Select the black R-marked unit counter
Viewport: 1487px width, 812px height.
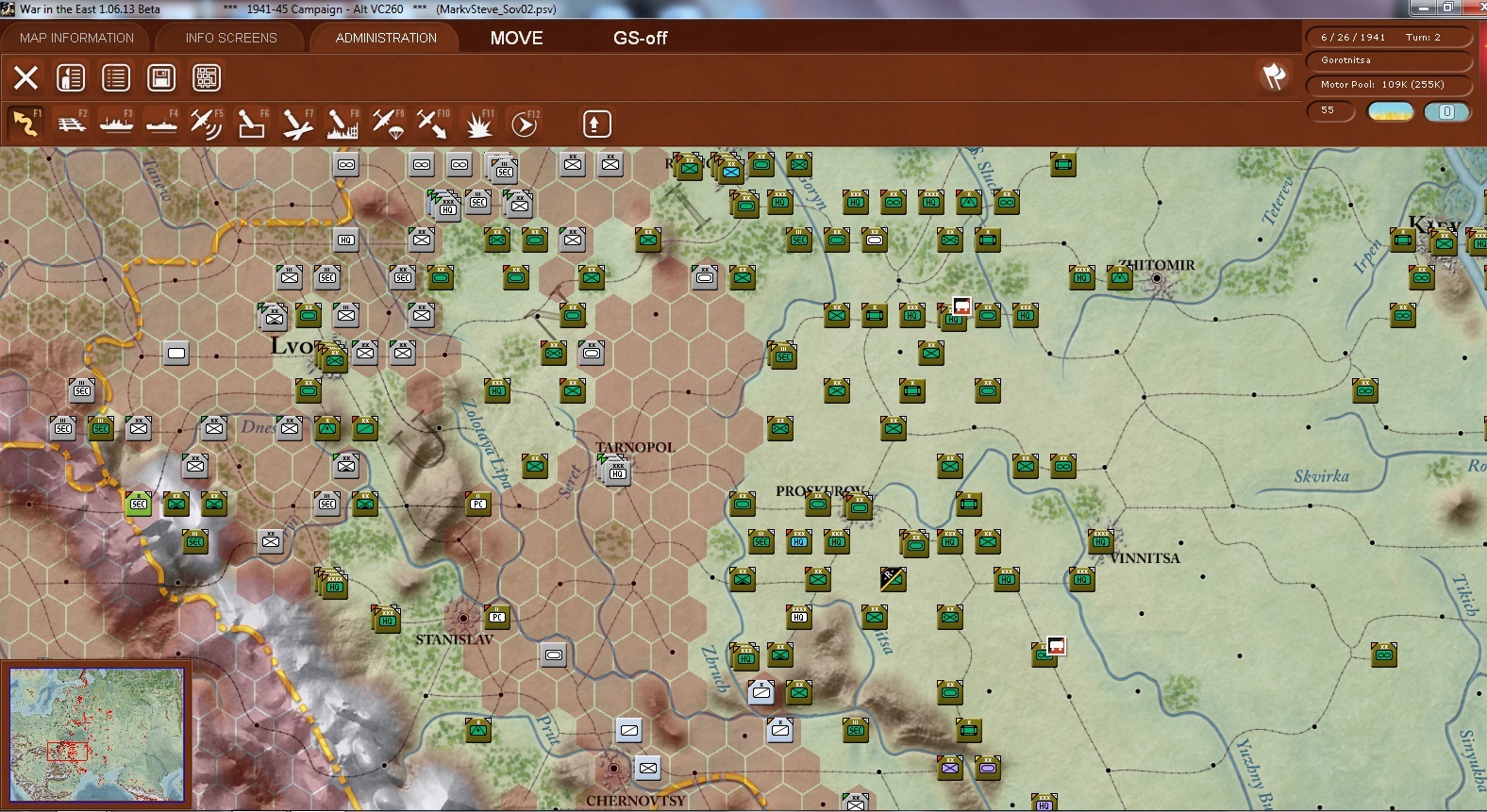[x=893, y=578]
